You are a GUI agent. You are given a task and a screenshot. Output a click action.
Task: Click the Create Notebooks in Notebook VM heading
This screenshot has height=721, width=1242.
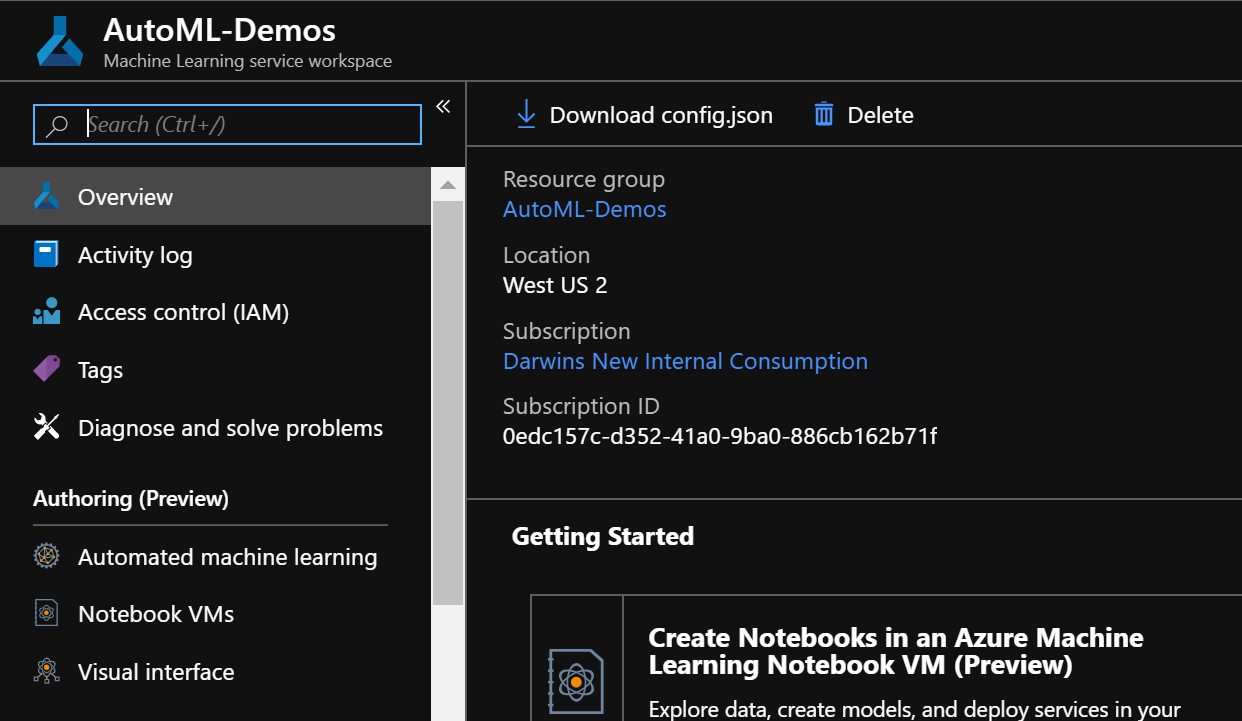(x=896, y=651)
